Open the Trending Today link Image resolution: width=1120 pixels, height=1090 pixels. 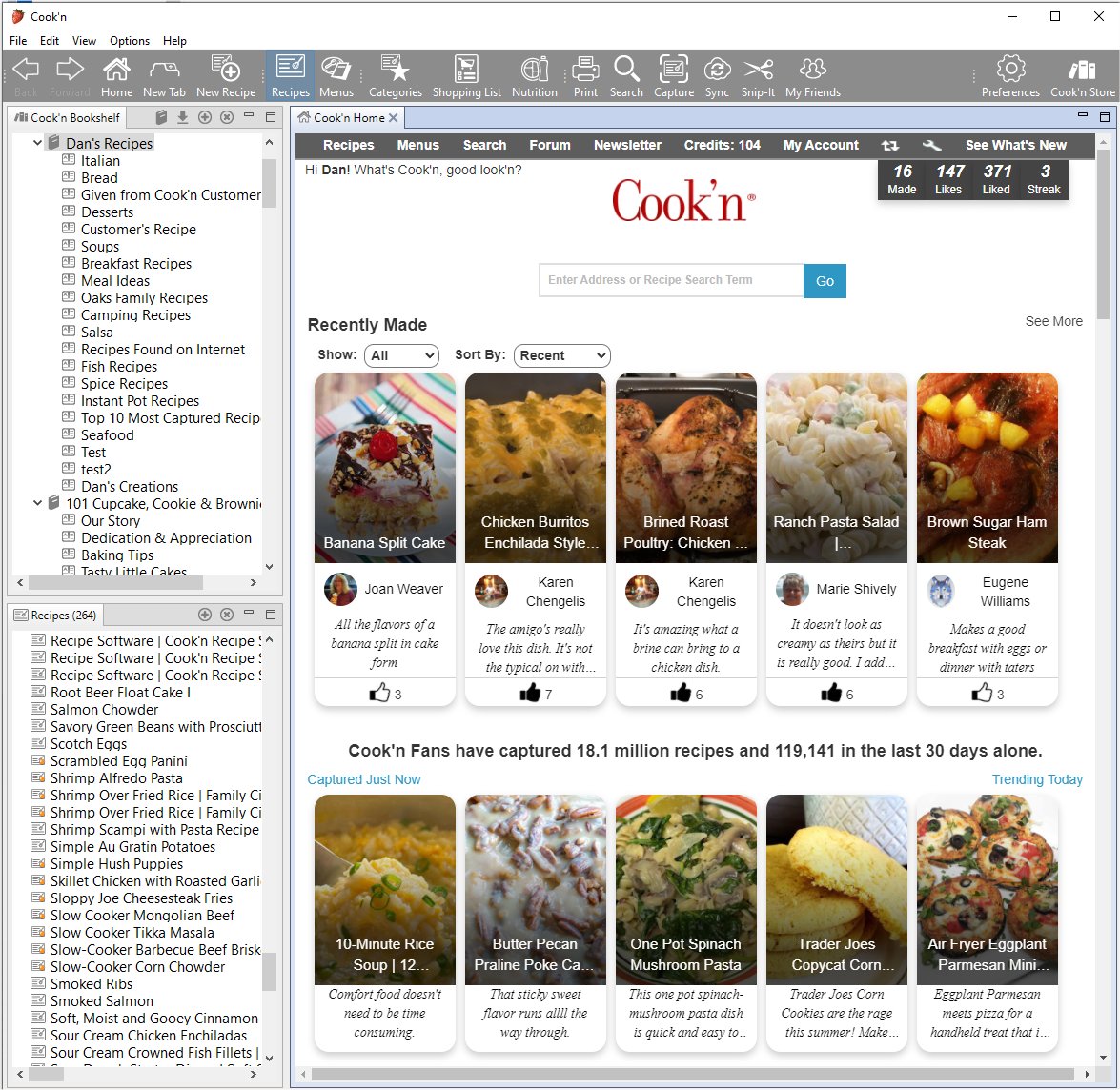[1037, 779]
